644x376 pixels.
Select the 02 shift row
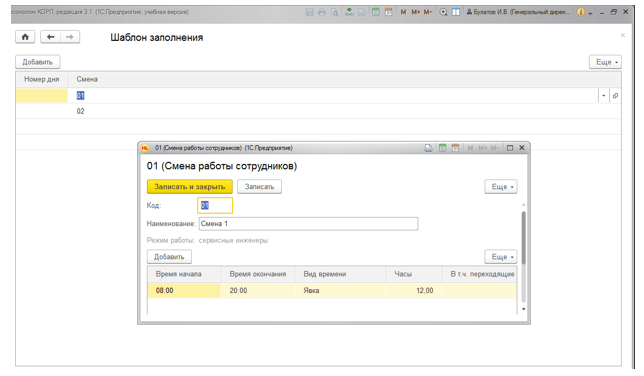tap(318, 111)
